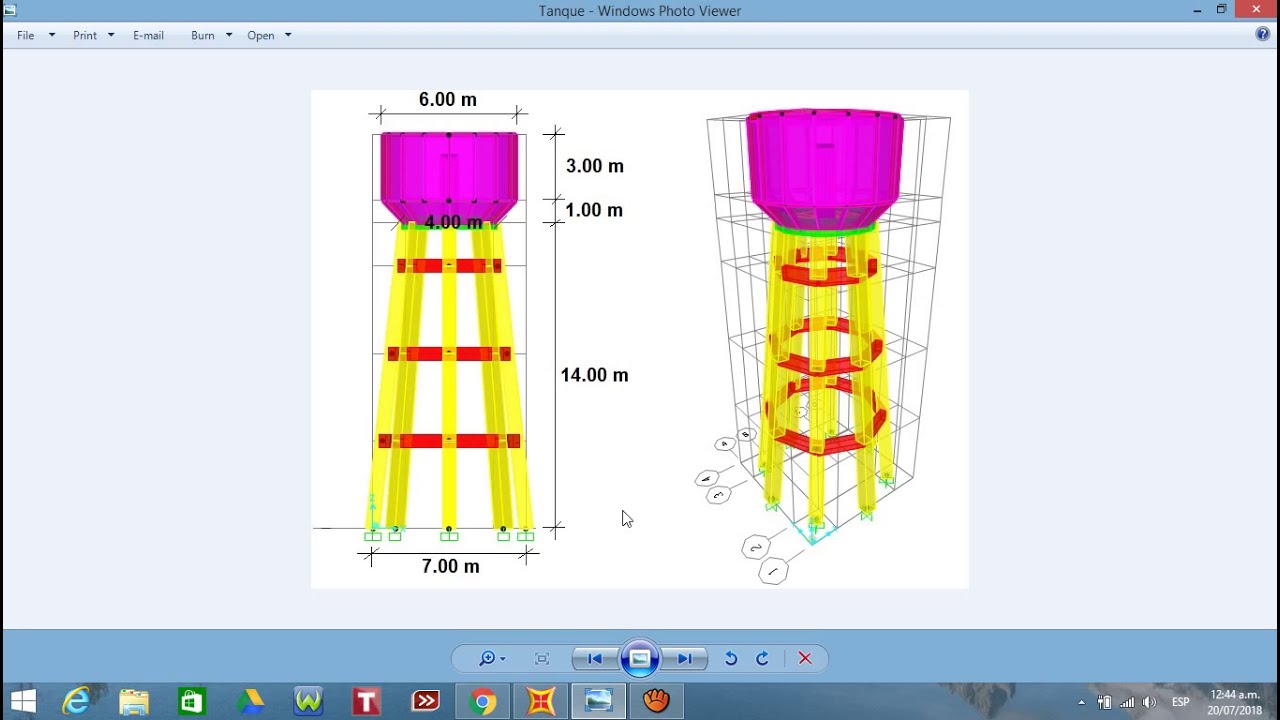The height and width of the screenshot is (720, 1280).
Task: Open the Windows Start button
Action: point(23,701)
